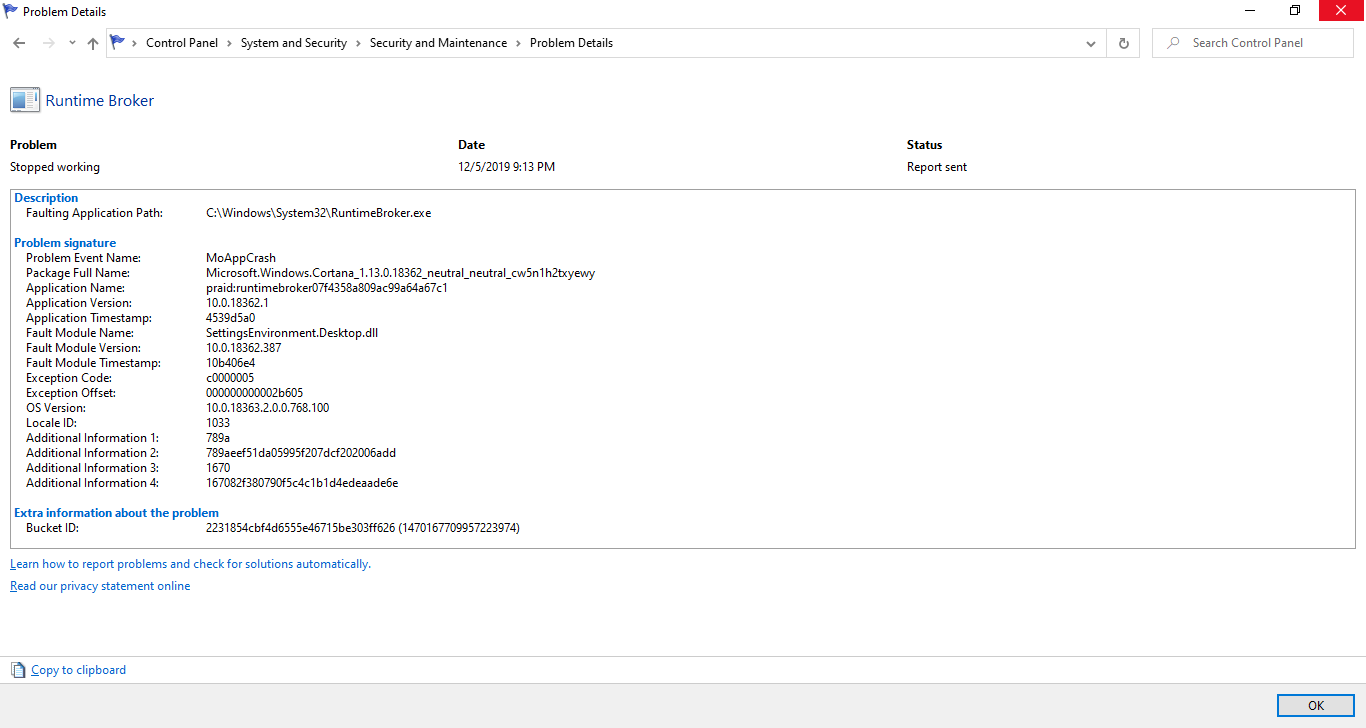The image size is (1366, 728).
Task: Click Locale ID value 1033
Action: coord(218,423)
